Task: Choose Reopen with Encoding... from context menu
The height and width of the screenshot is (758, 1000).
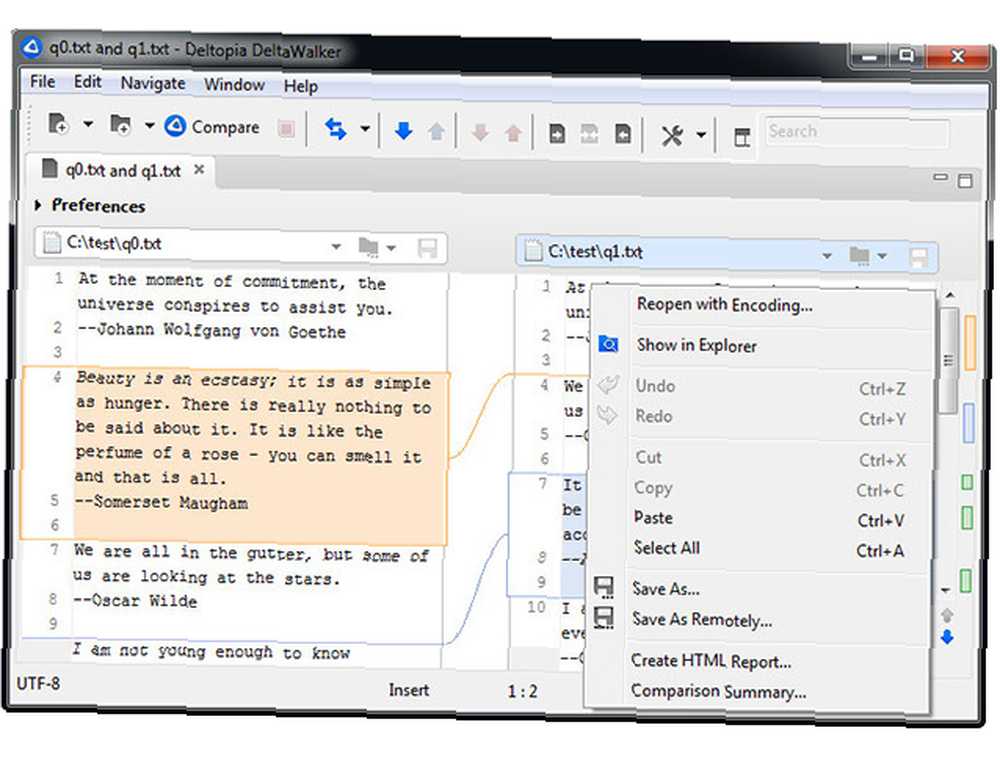Action: pyautogui.click(x=762, y=305)
